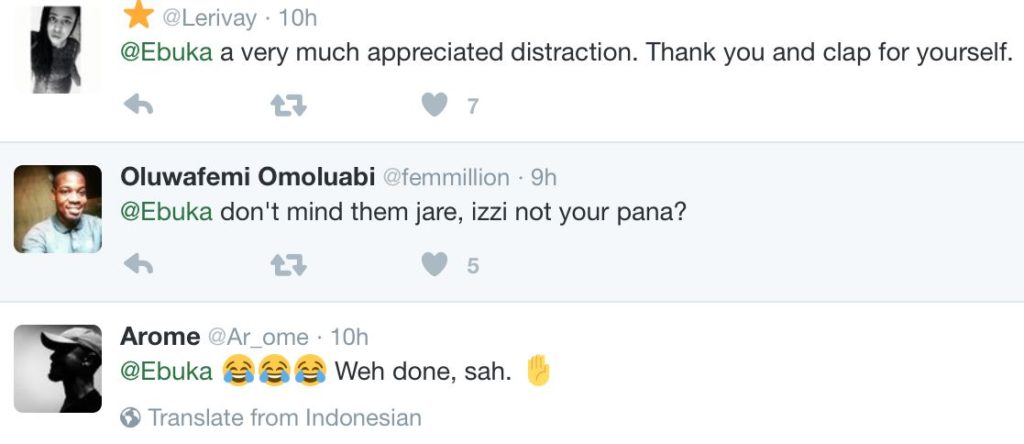This screenshot has width=1024, height=444.
Task: View Arome's profile photo
Action: (x=57, y=369)
